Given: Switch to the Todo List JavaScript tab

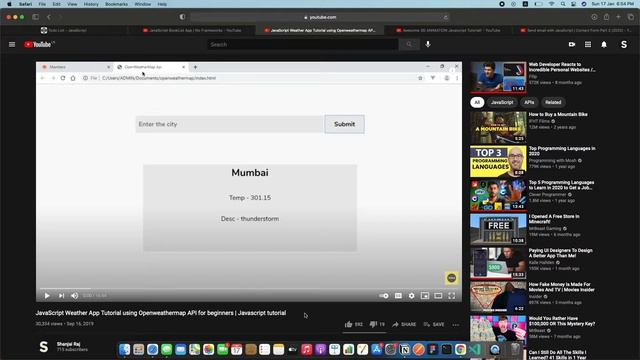Looking at the screenshot, I should tap(64, 30).
